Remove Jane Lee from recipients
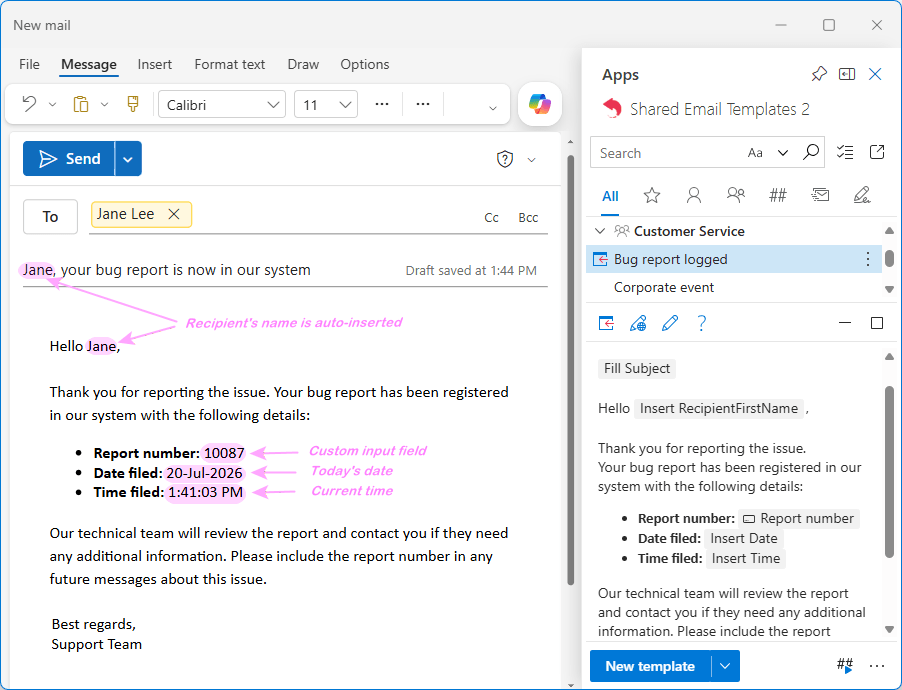902x690 pixels. 174,214
